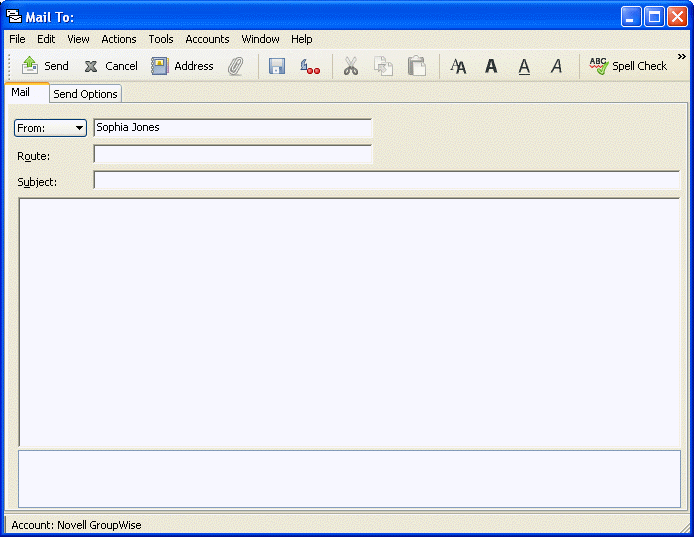Click the attachments pane below message body

click(349, 479)
